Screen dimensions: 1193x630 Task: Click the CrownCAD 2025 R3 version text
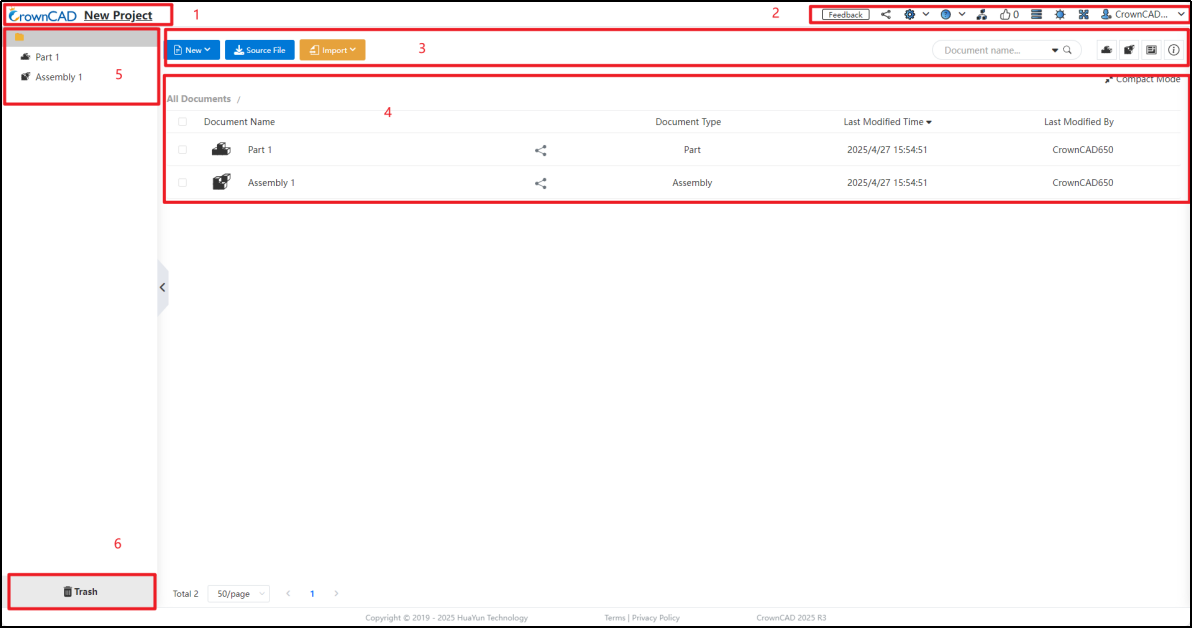pyautogui.click(x=791, y=618)
